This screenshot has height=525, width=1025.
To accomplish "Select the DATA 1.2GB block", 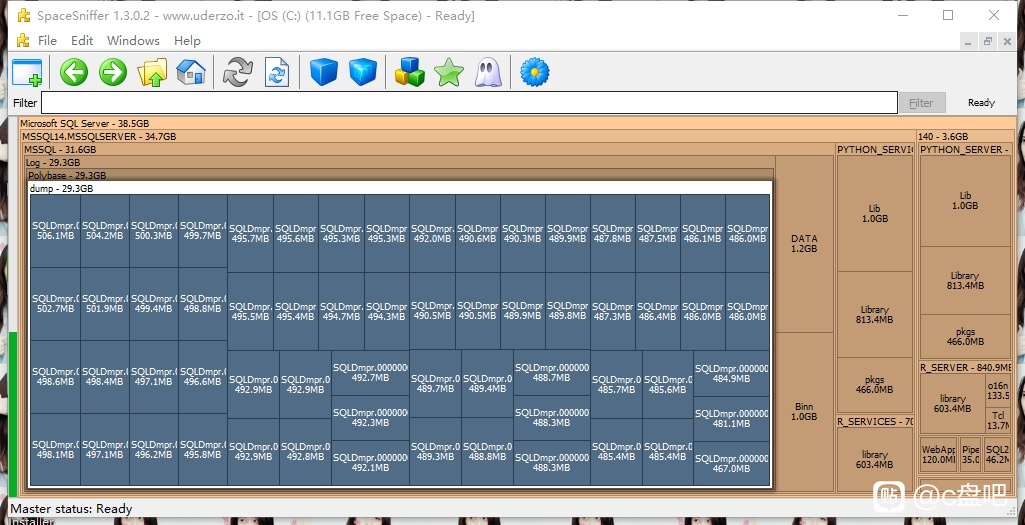I will [x=804, y=244].
